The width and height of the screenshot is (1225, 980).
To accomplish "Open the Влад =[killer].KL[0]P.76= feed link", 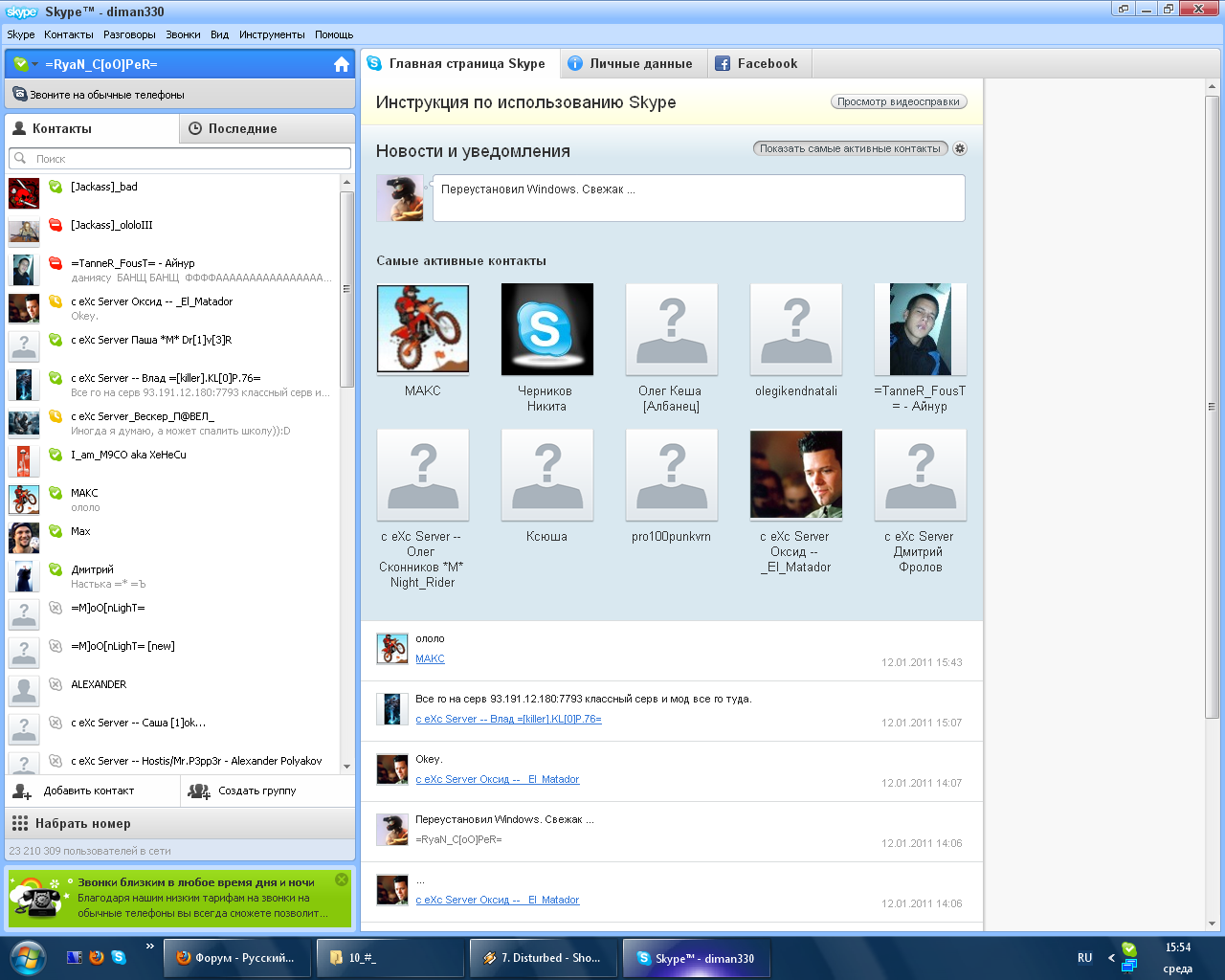I will pos(508,719).
